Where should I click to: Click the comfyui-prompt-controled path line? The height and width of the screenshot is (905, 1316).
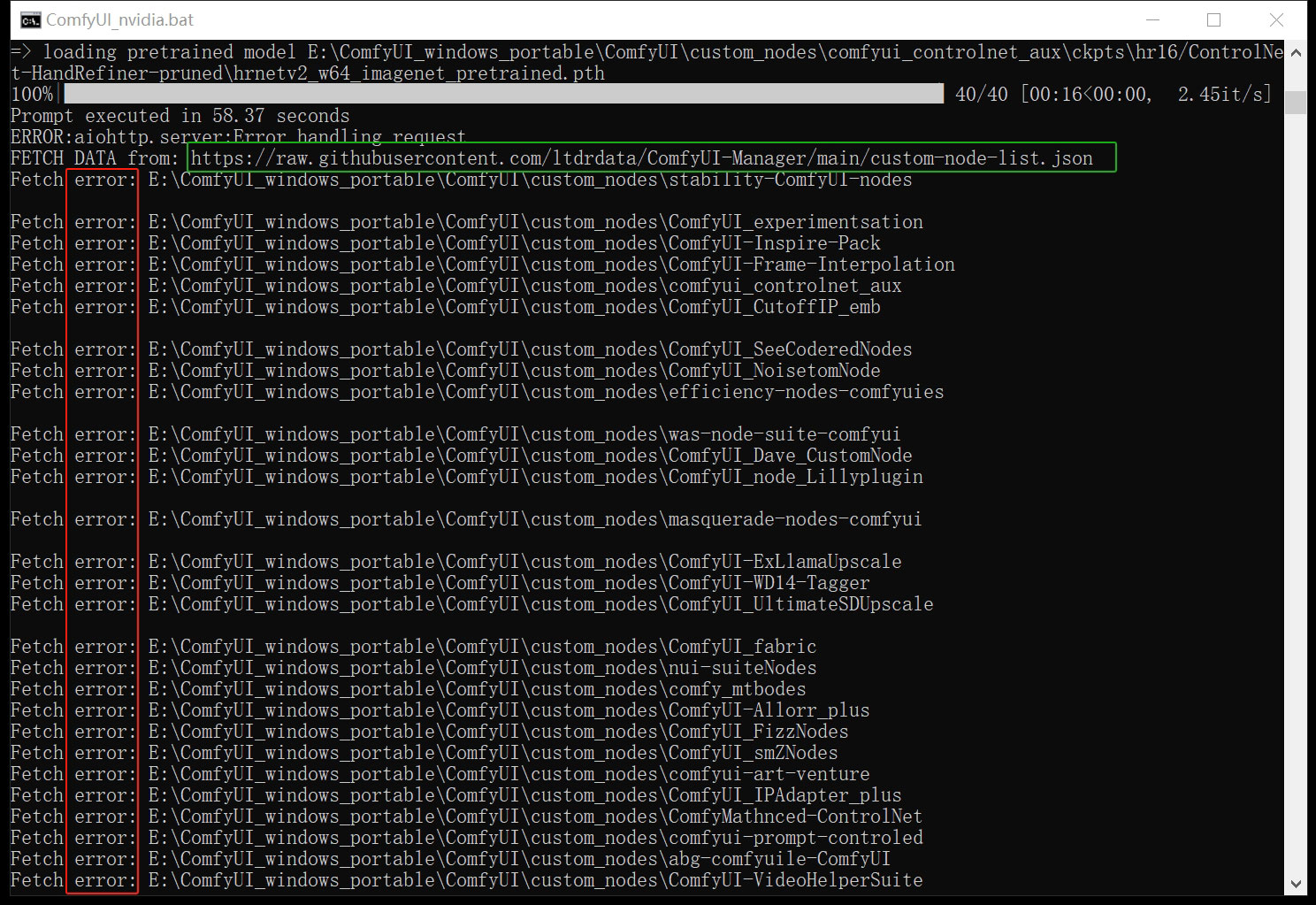(466, 838)
